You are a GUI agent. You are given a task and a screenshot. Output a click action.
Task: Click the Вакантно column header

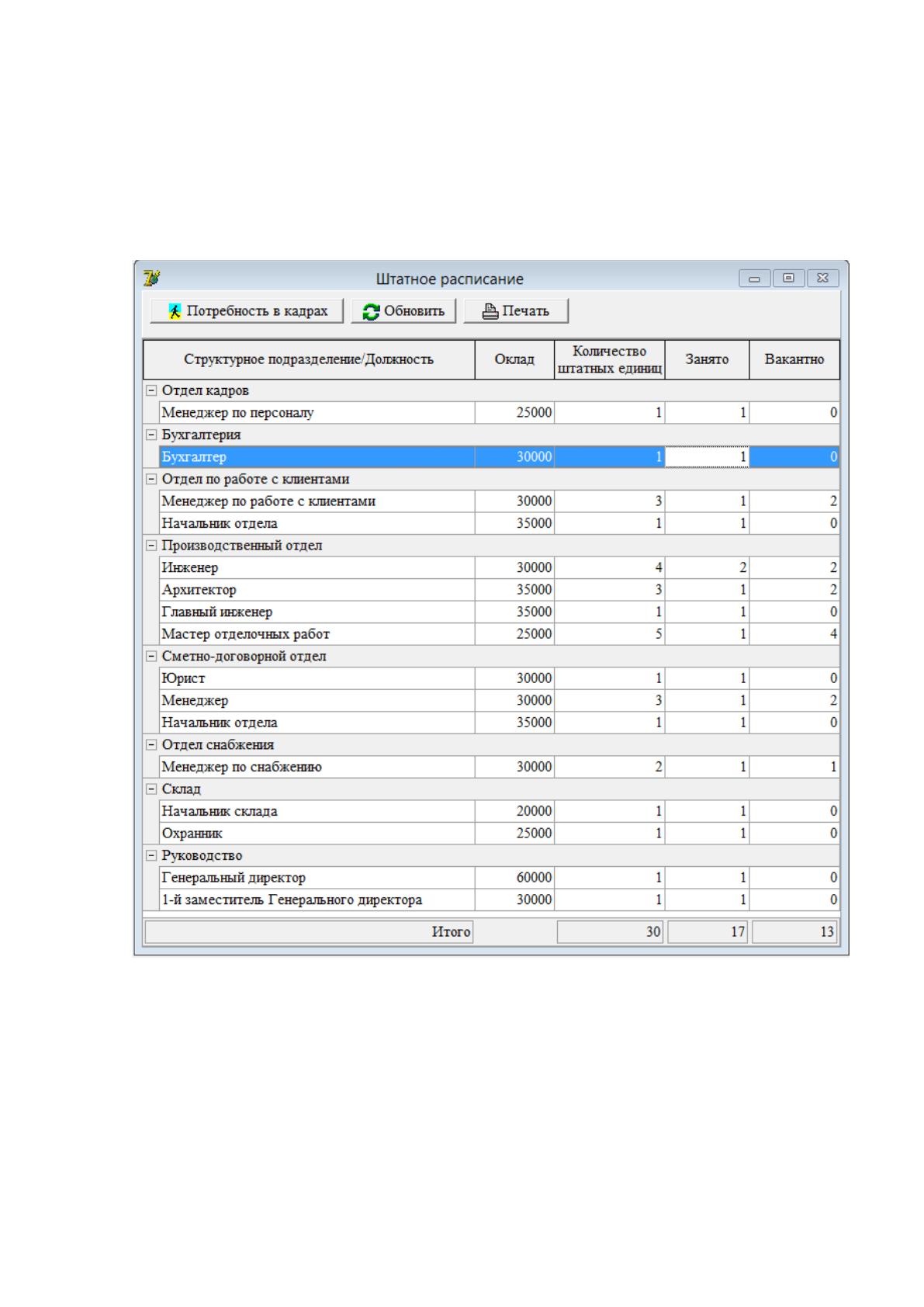(794, 359)
